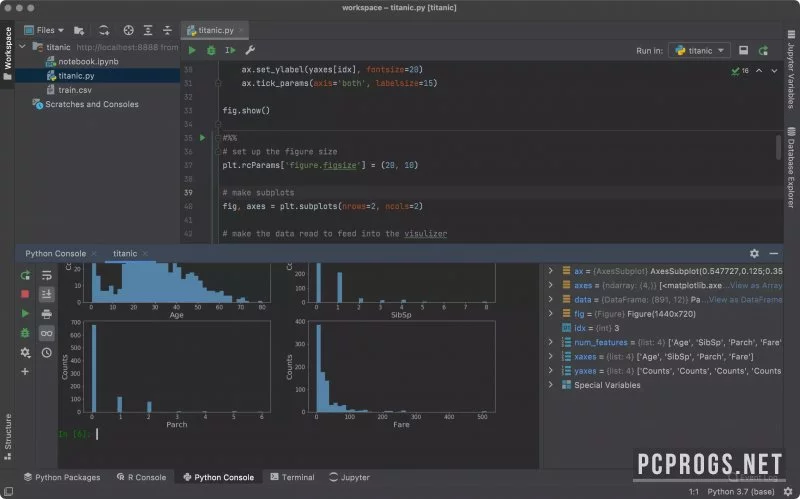
Task: Rerun the console using the green reload icon
Action: tap(25, 276)
